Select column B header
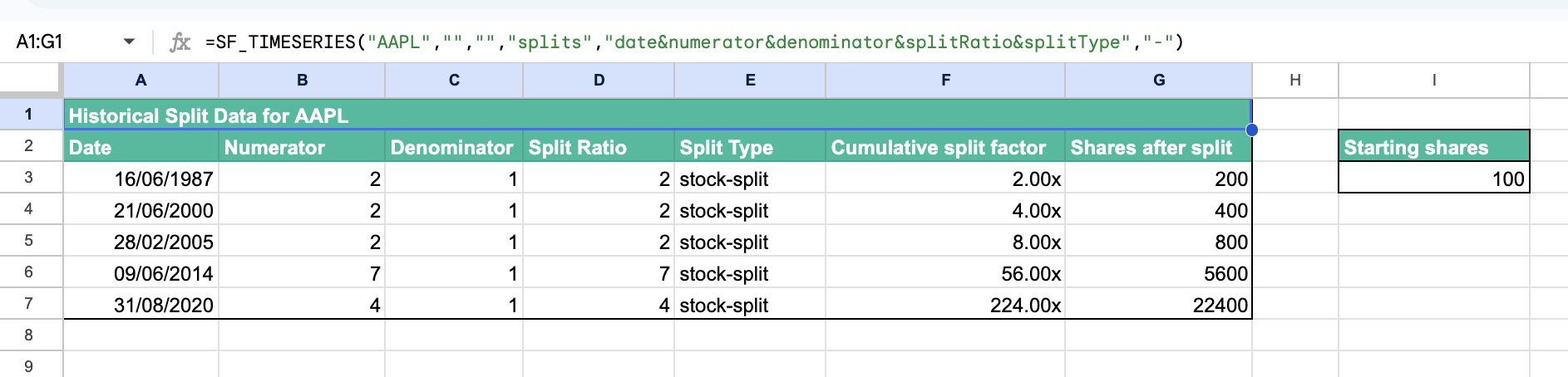 tap(302, 81)
